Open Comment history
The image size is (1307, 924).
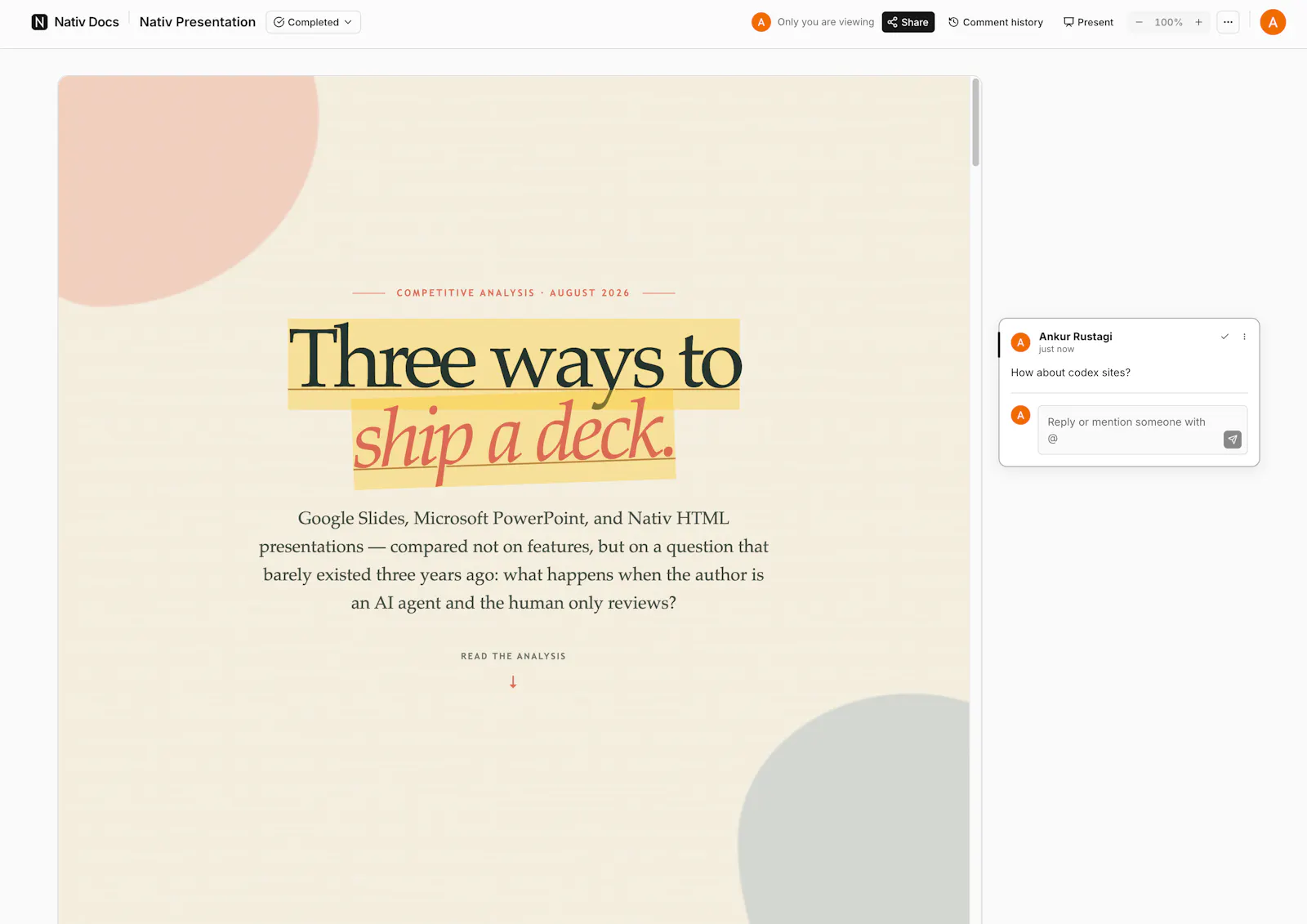click(995, 22)
